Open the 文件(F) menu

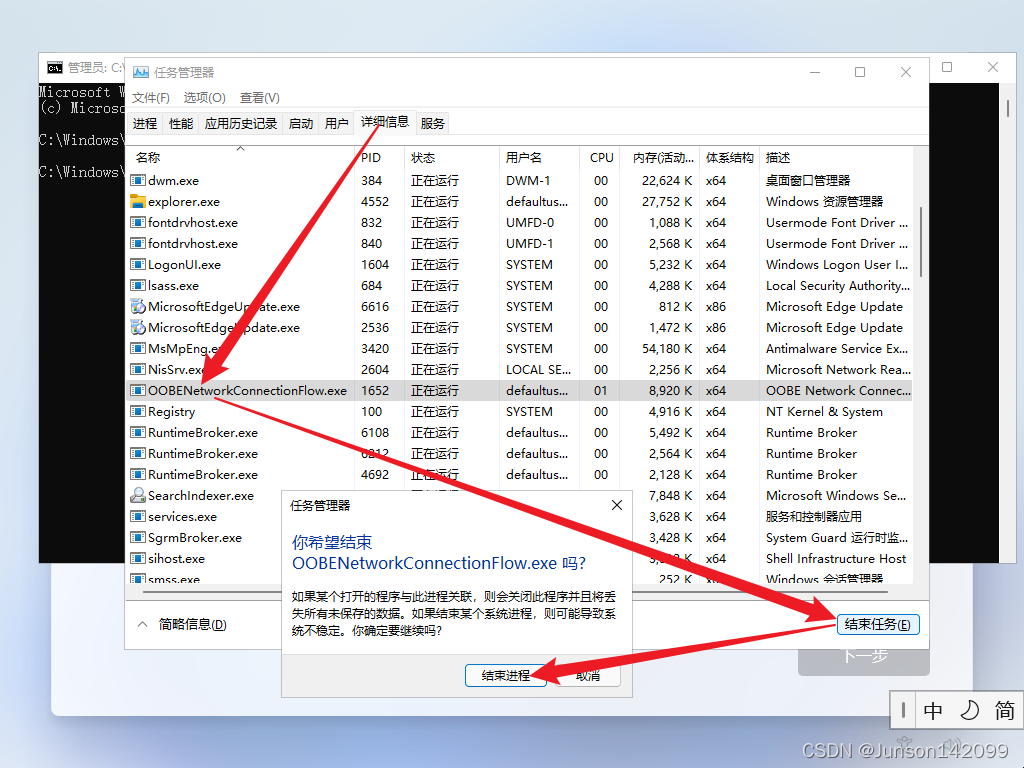(x=150, y=97)
